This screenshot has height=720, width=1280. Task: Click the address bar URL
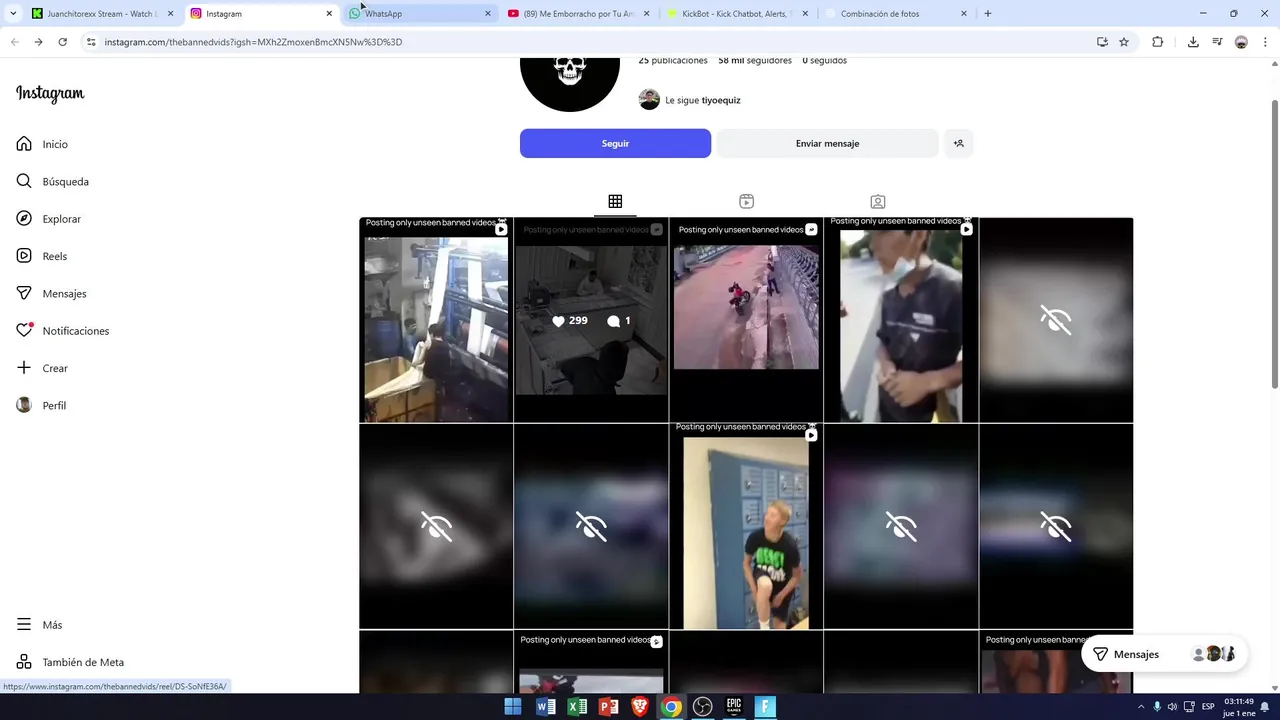253,42
